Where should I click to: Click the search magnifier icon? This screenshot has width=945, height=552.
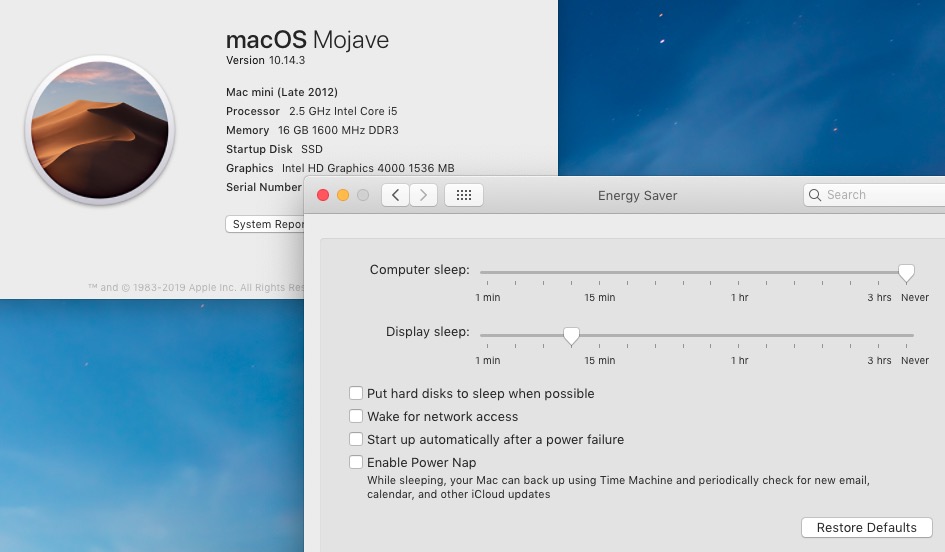pos(815,195)
